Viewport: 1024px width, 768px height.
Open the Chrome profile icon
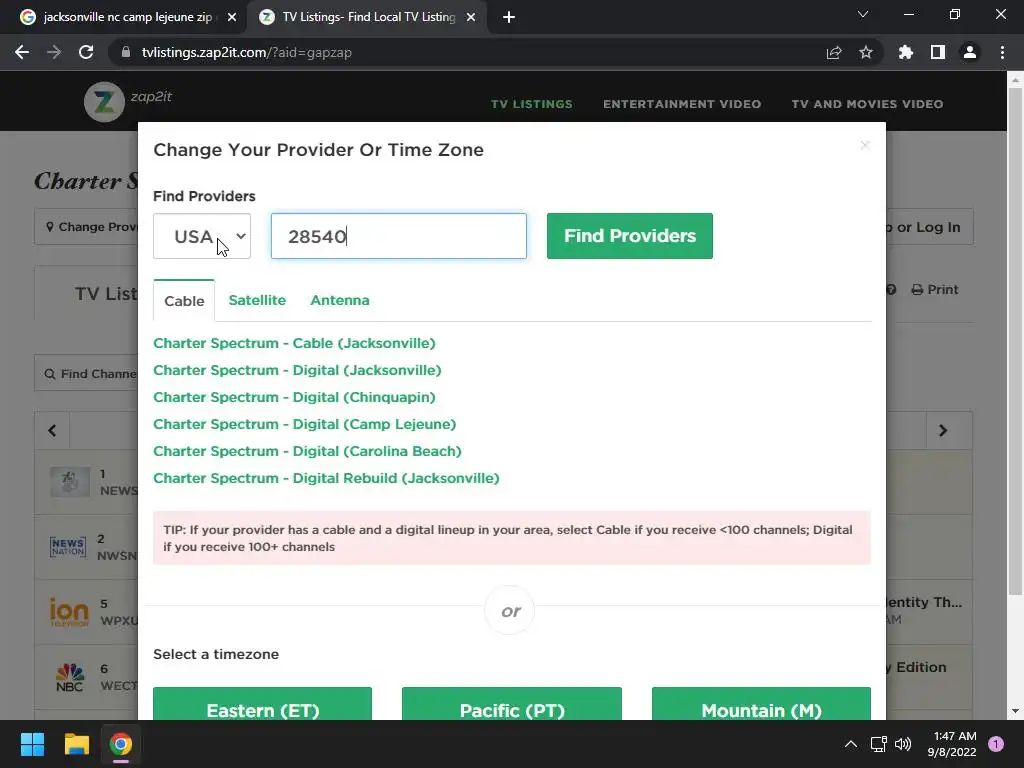point(970,52)
